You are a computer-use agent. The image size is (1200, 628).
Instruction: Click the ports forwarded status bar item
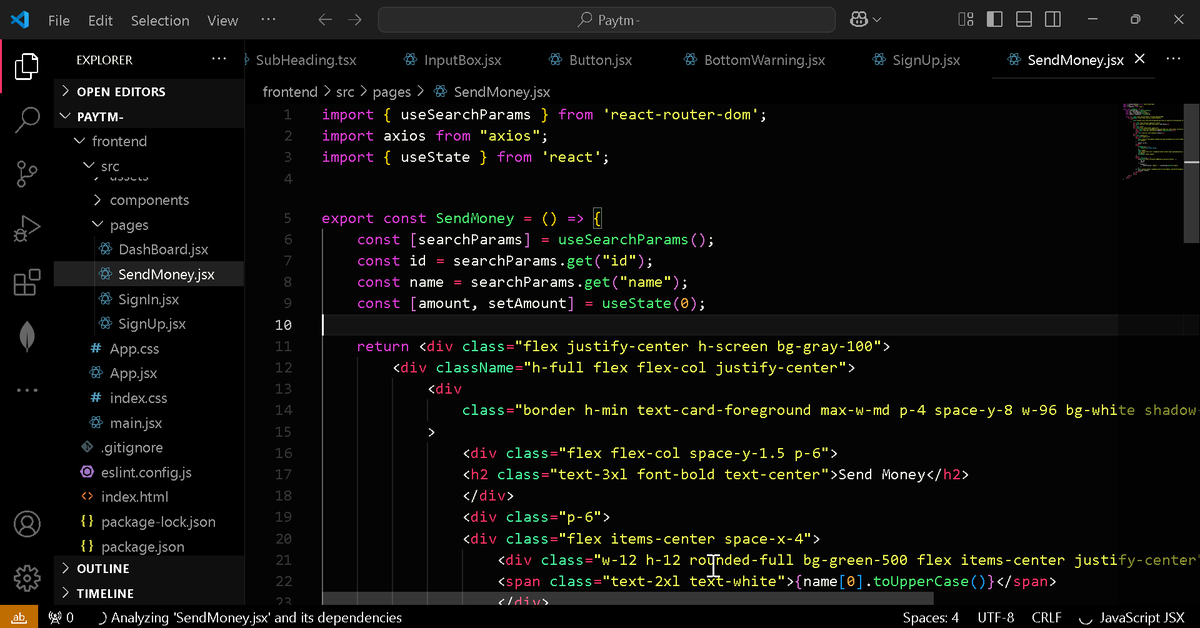(x=61, y=618)
